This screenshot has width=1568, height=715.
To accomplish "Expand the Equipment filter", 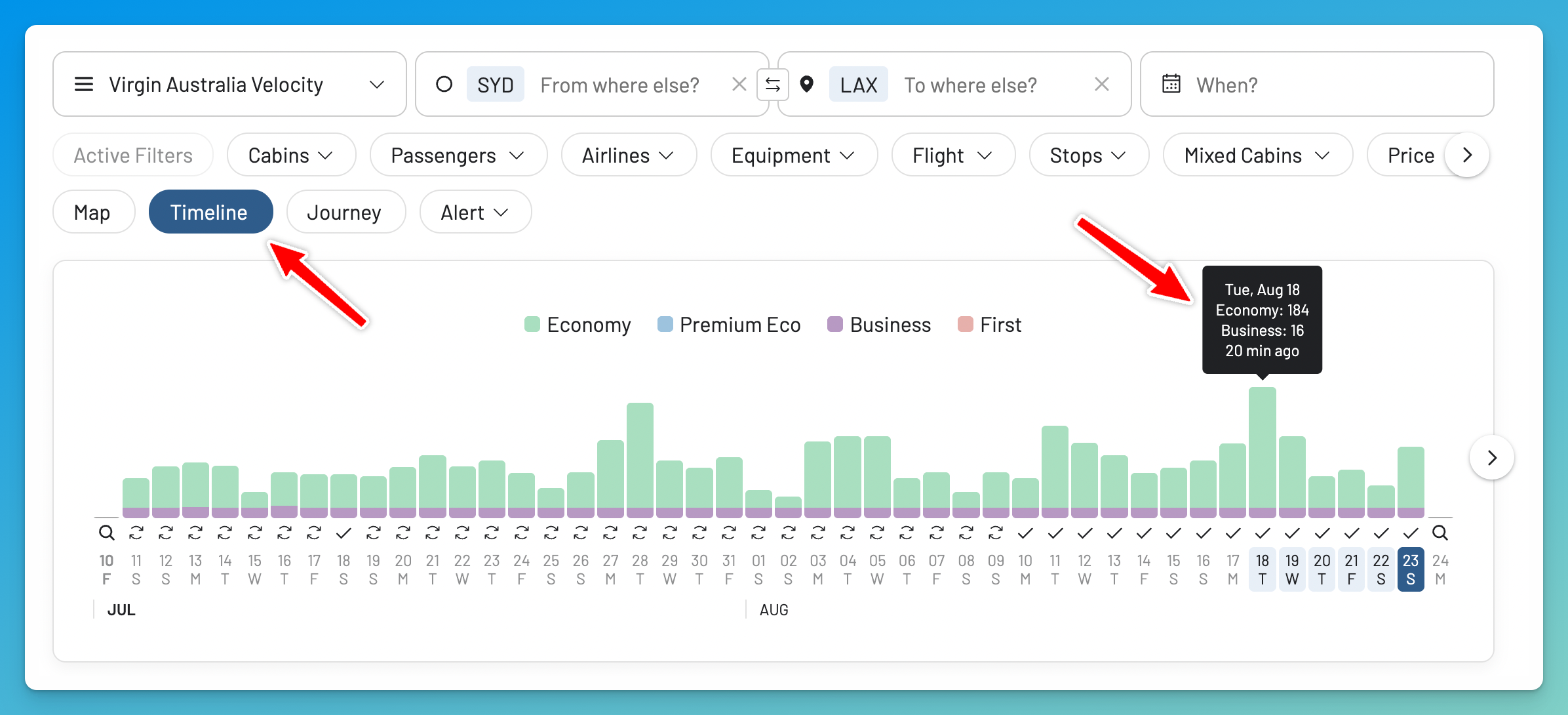I will click(x=794, y=155).
